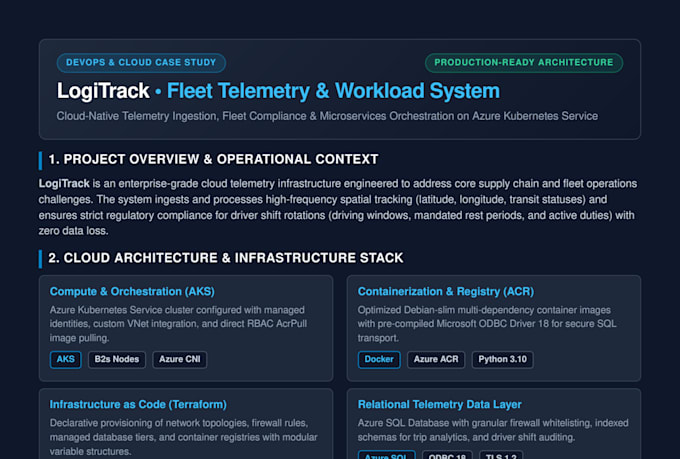Click the DEVOPS & CLOUD CASE STUDY badge
Viewport: 680px width, 459px height.
click(x=141, y=62)
